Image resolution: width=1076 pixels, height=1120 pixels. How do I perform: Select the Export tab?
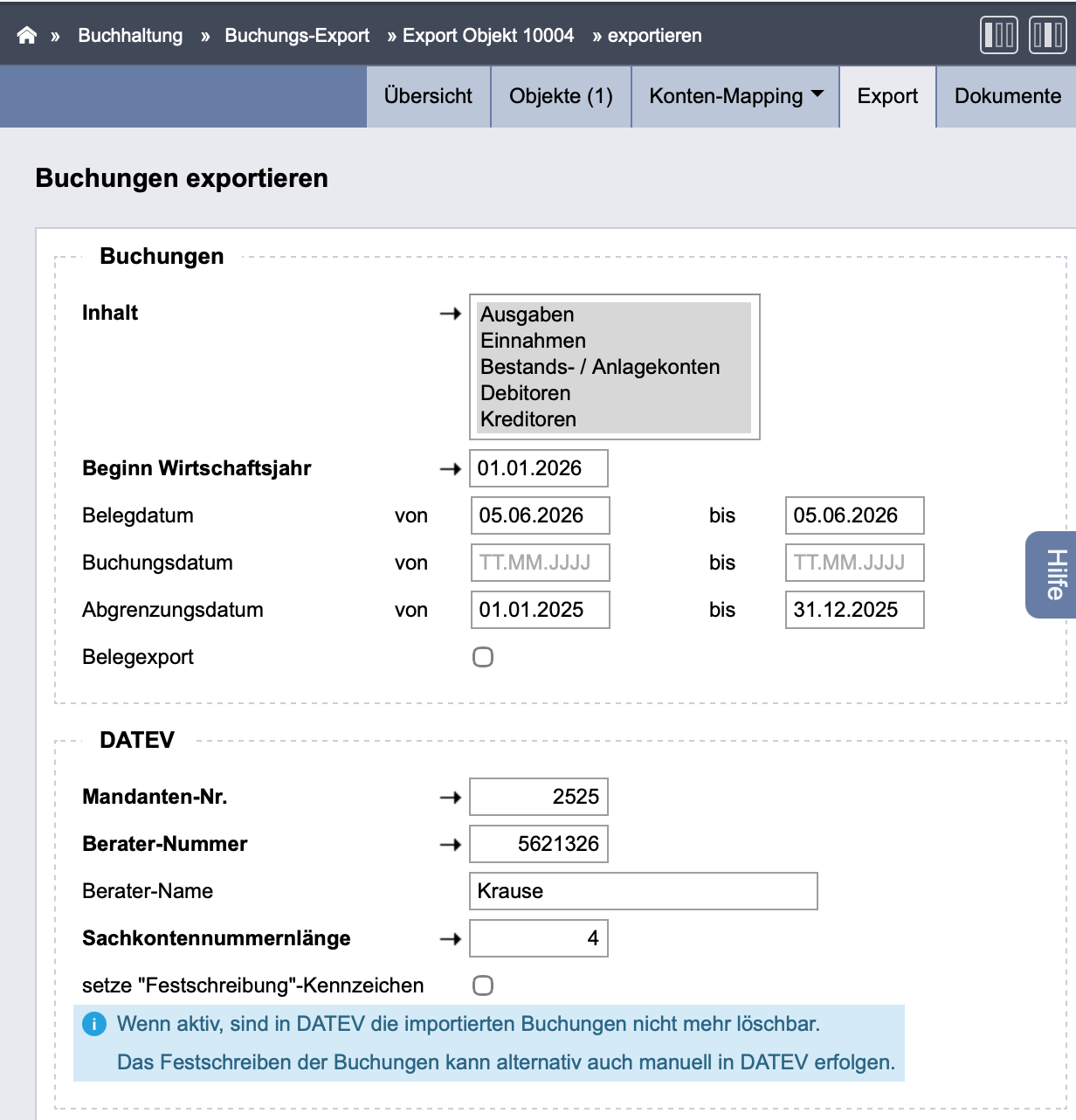click(x=887, y=96)
